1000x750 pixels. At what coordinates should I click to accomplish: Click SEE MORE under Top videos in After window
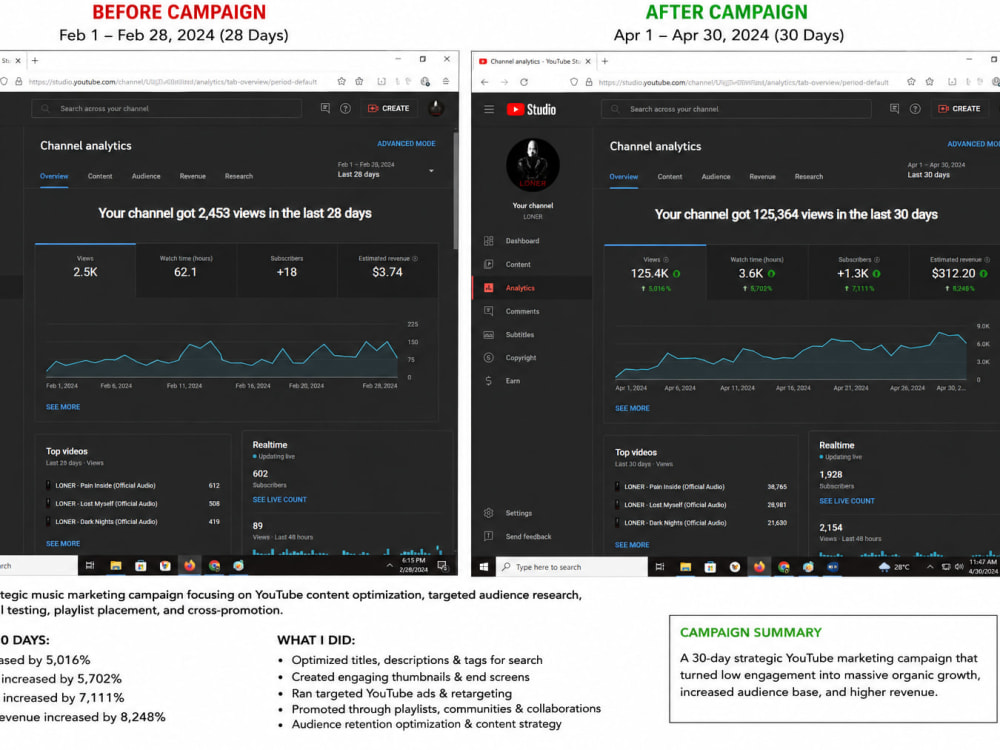632,545
